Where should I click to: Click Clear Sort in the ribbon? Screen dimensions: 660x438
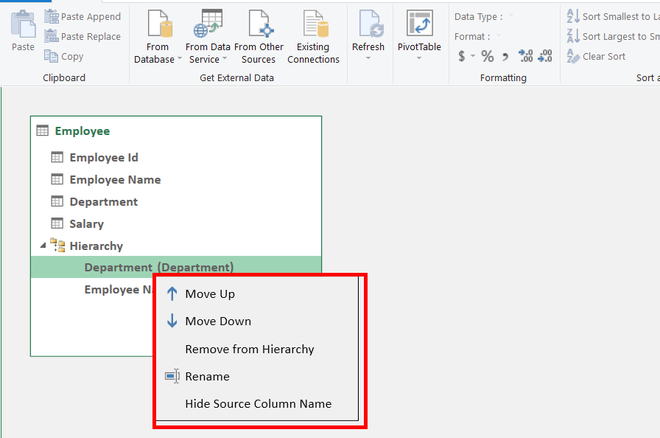[x=600, y=57]
